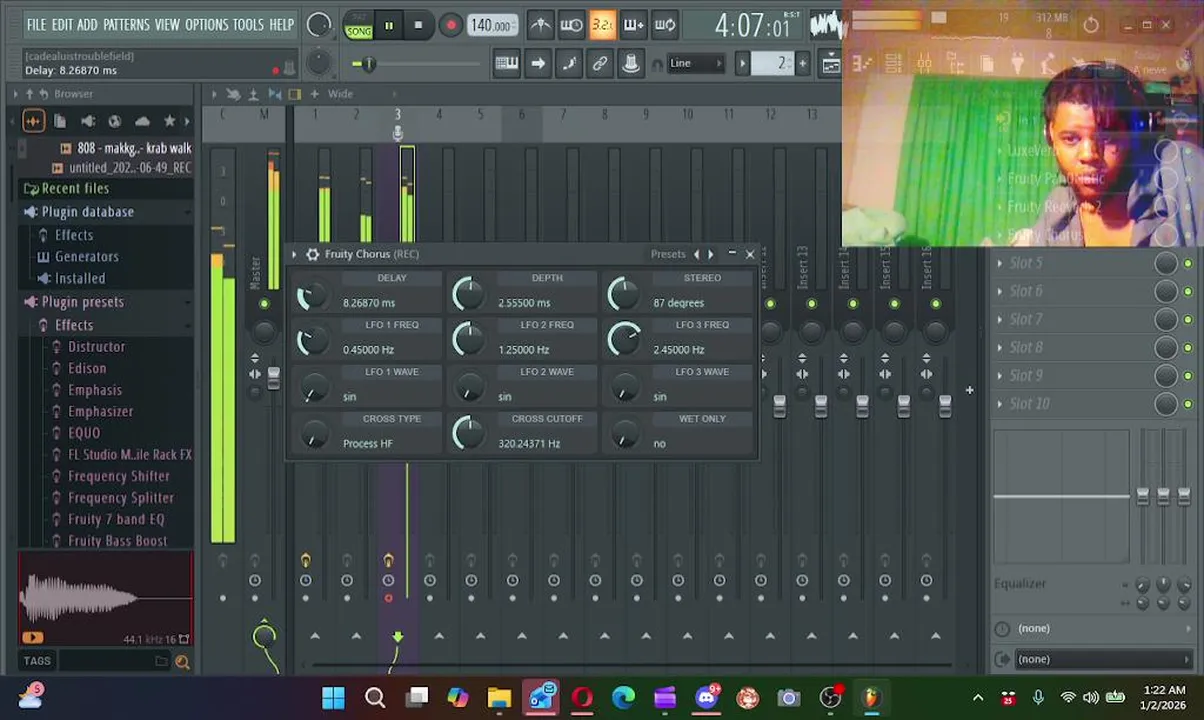Open the Line snap dropdown
The image size is (1204, 720).
tap(695, 64)
